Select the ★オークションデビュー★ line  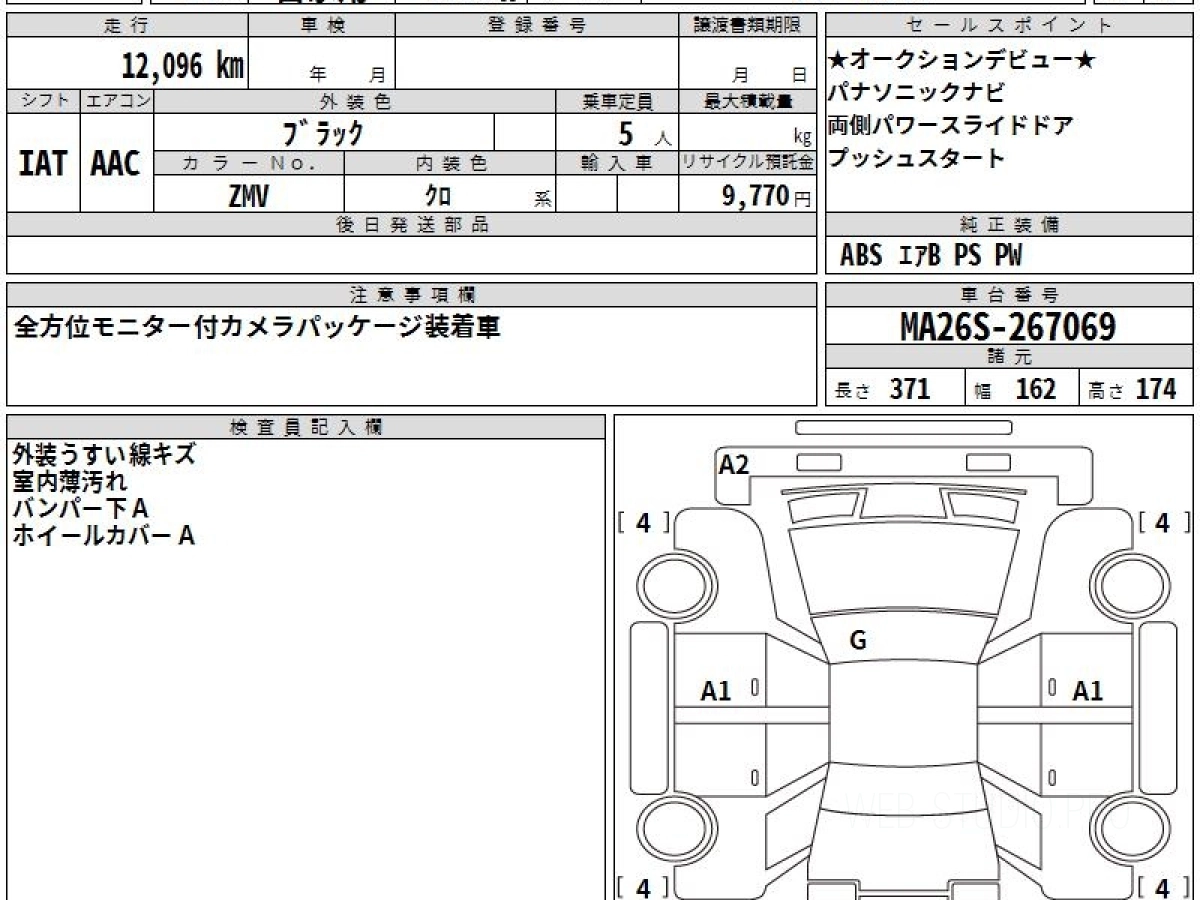tap(962, 61)
